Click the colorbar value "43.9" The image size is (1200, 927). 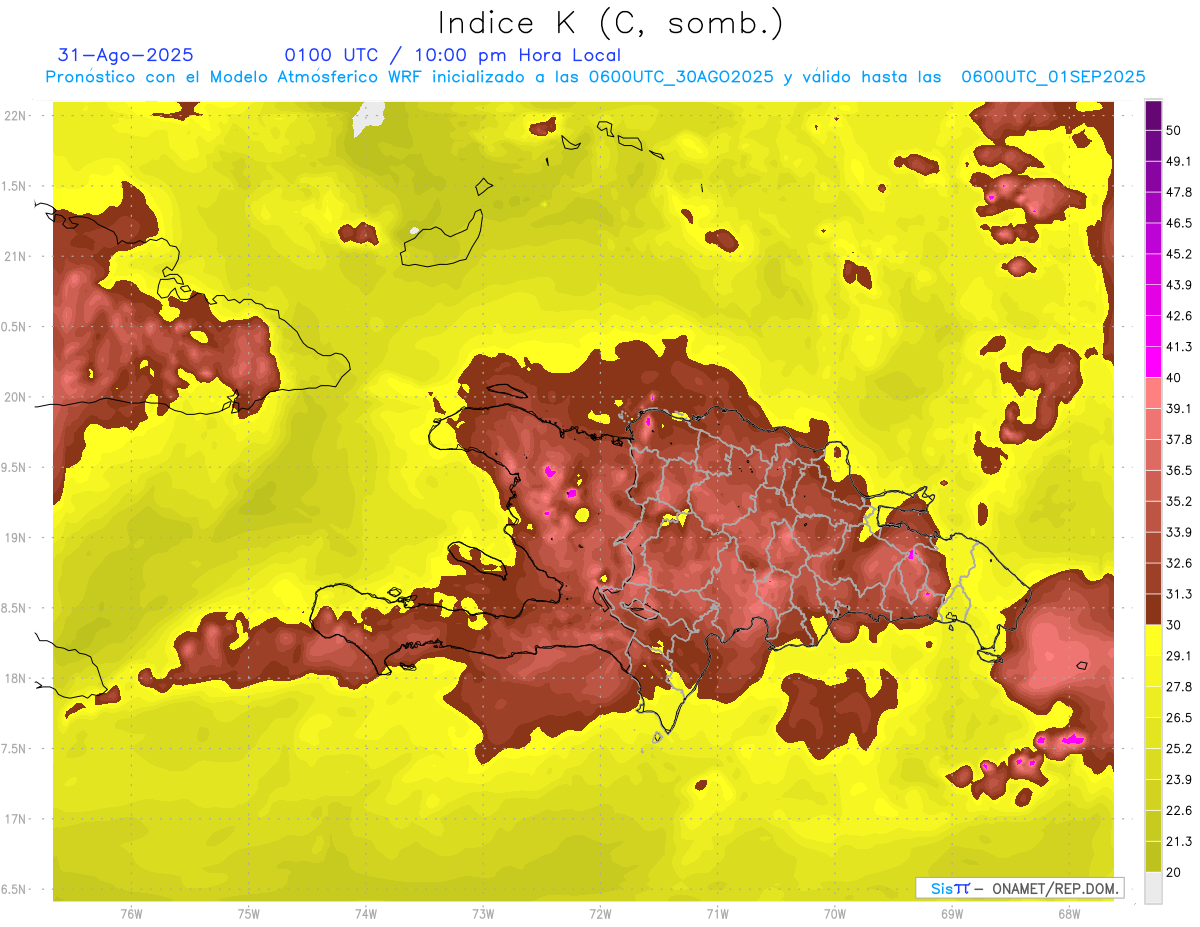(1178, 285)
